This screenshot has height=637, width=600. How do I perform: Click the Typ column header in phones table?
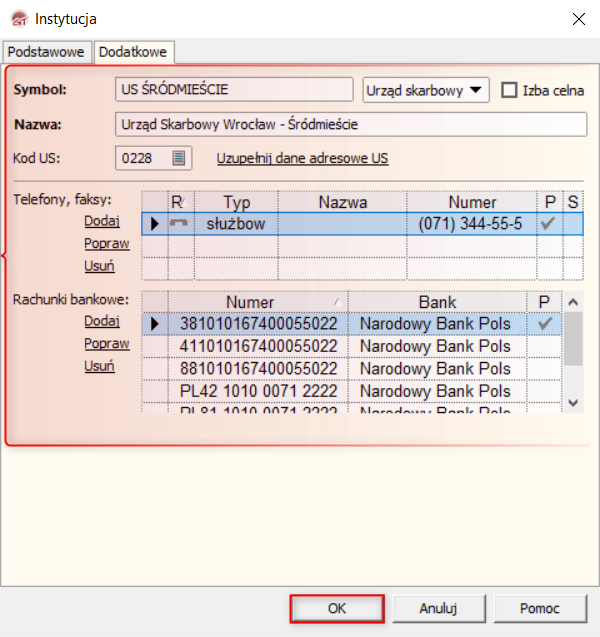[x=236, y=202]
